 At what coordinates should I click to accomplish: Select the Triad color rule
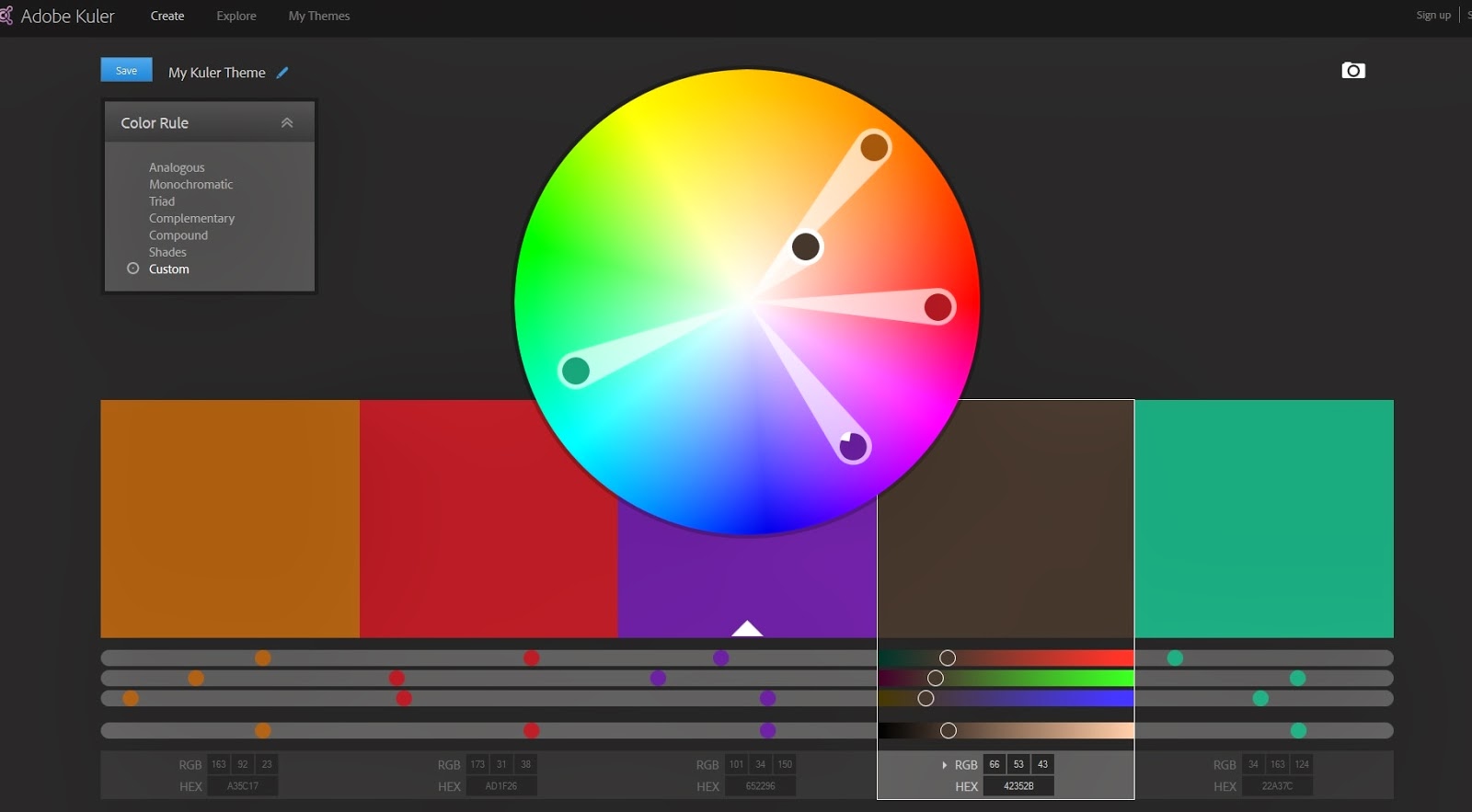pos(162,201)
